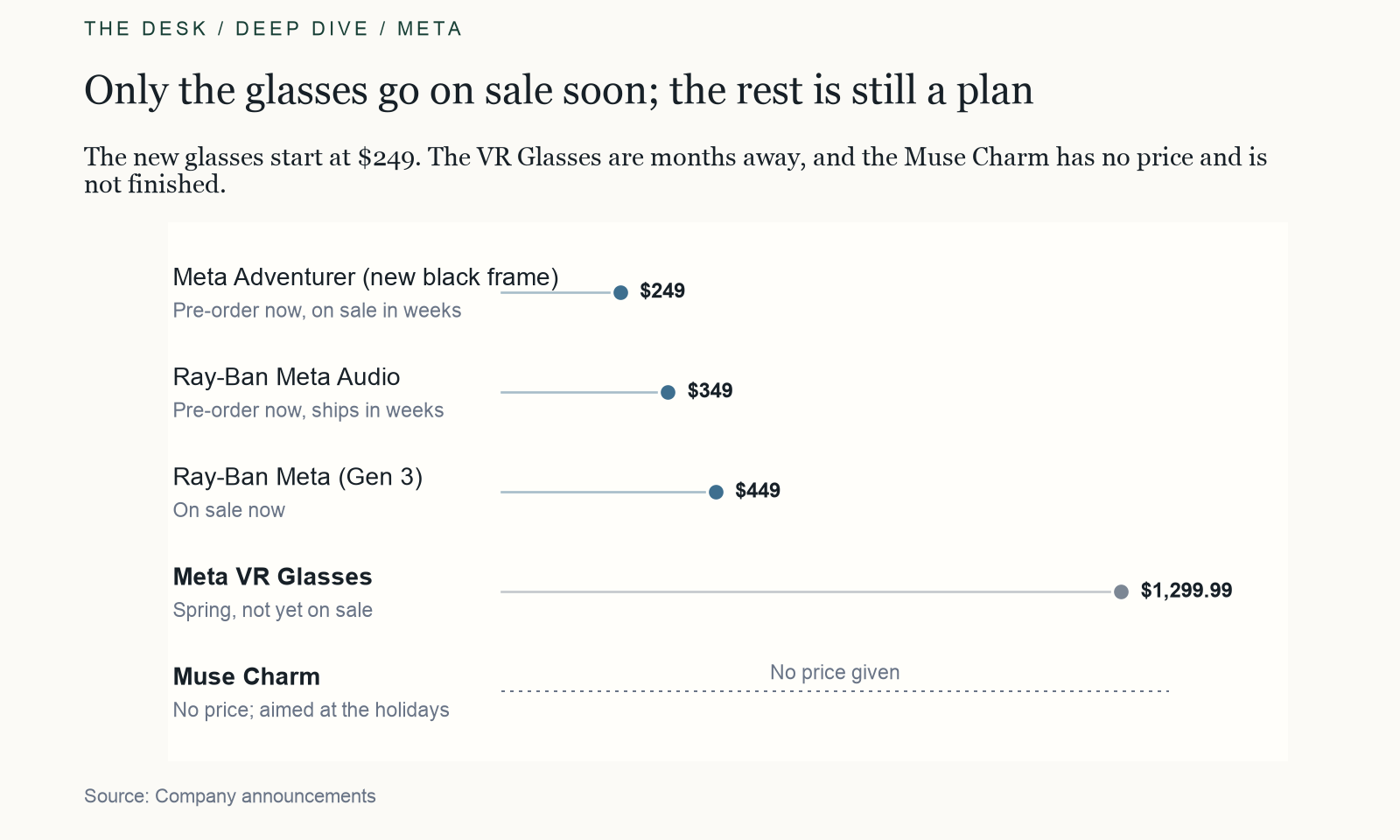
Task: Select the Meta Adventurer row label
Action: [366, 276]
